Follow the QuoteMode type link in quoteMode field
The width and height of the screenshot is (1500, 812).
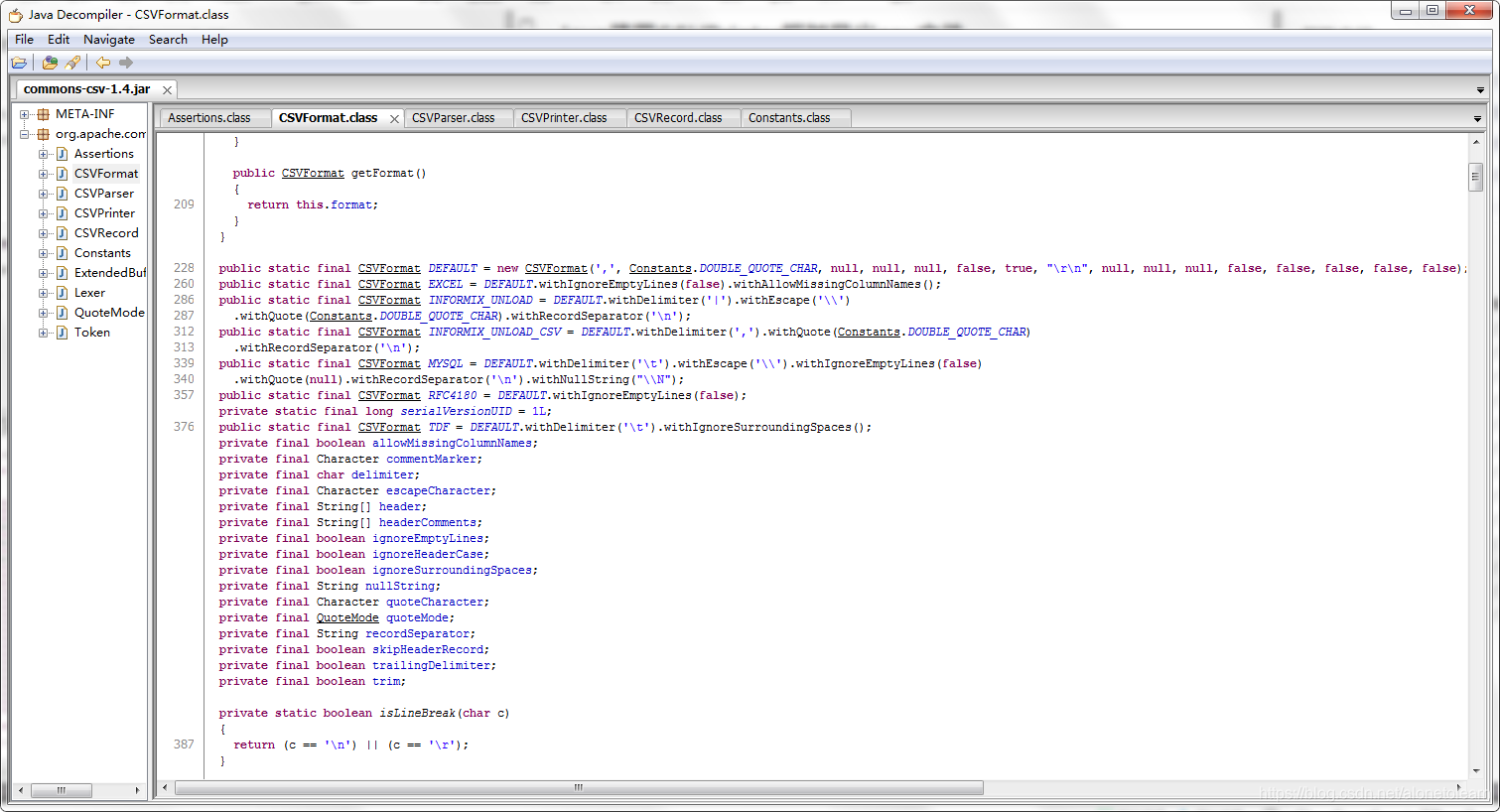[347, 617]
